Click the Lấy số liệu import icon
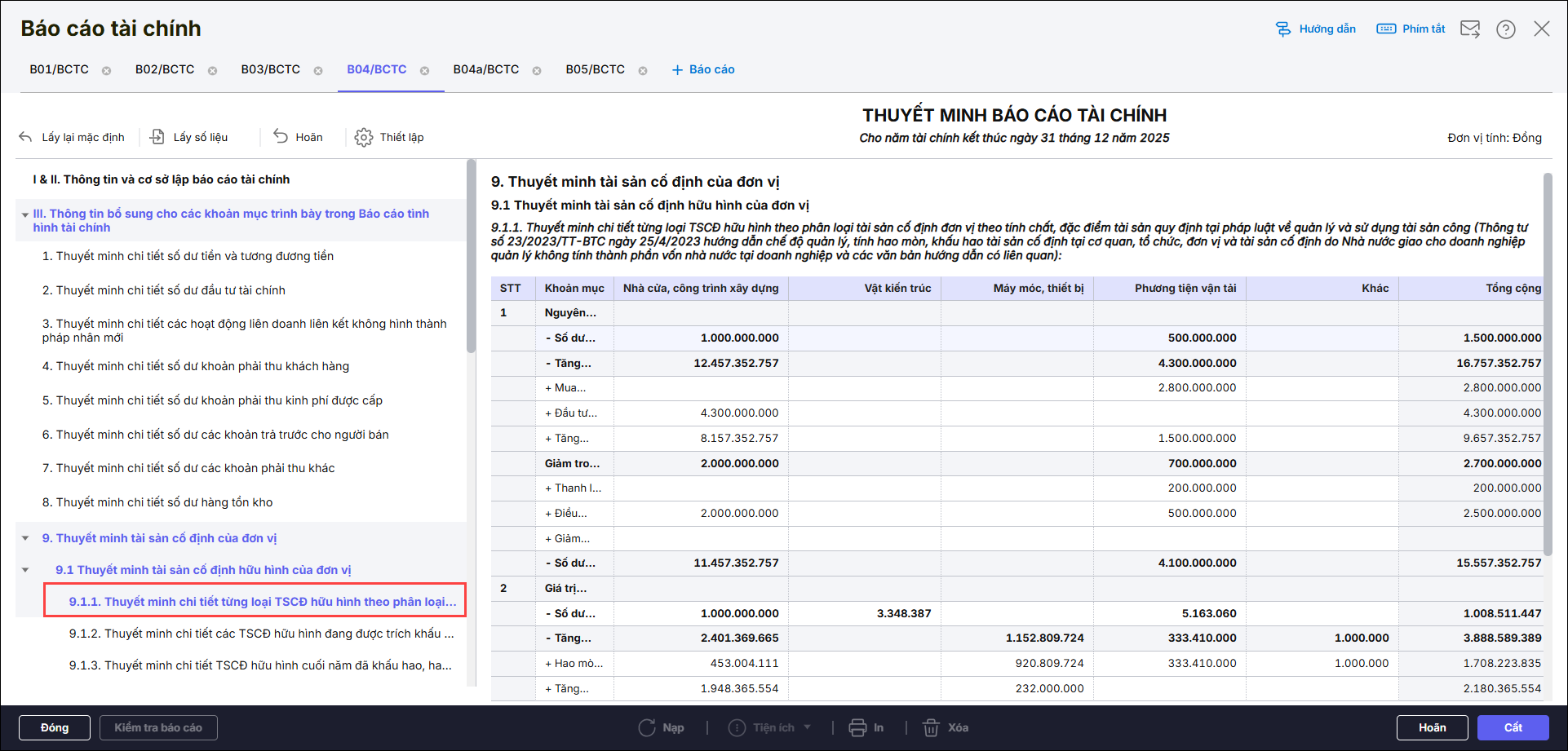The width and height of the screenshot is (1568, 751). coord(157,137)
